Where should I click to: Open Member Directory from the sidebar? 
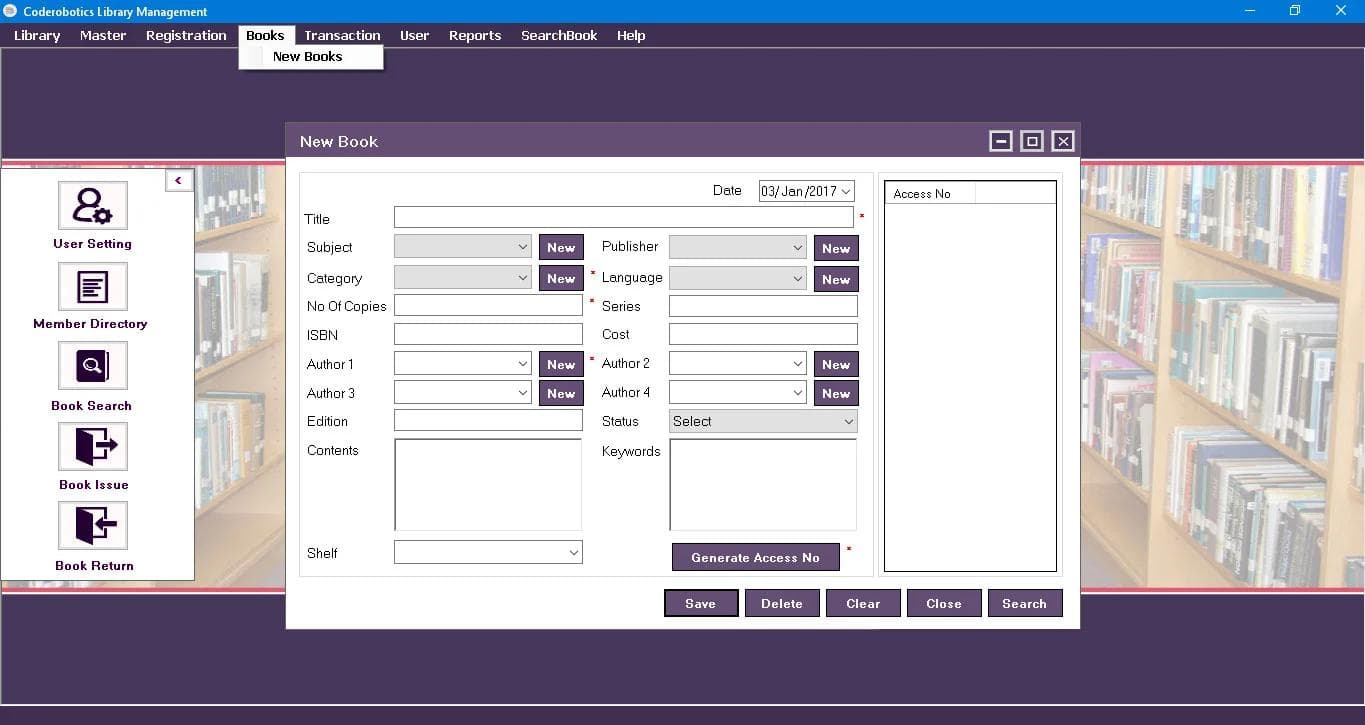point(92,287)
